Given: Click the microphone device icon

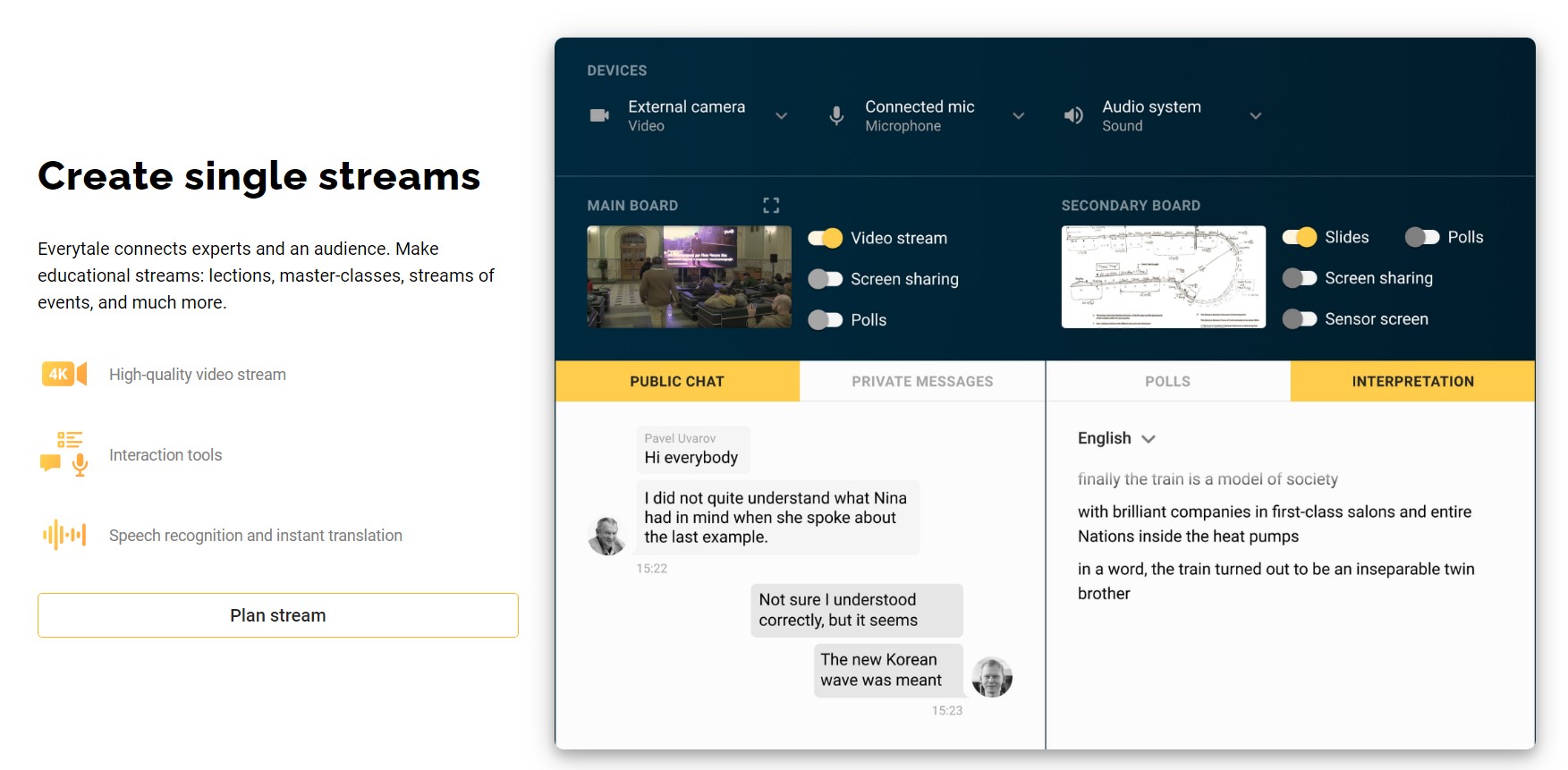Looking at the screenshot, I should tap(836, 115).
